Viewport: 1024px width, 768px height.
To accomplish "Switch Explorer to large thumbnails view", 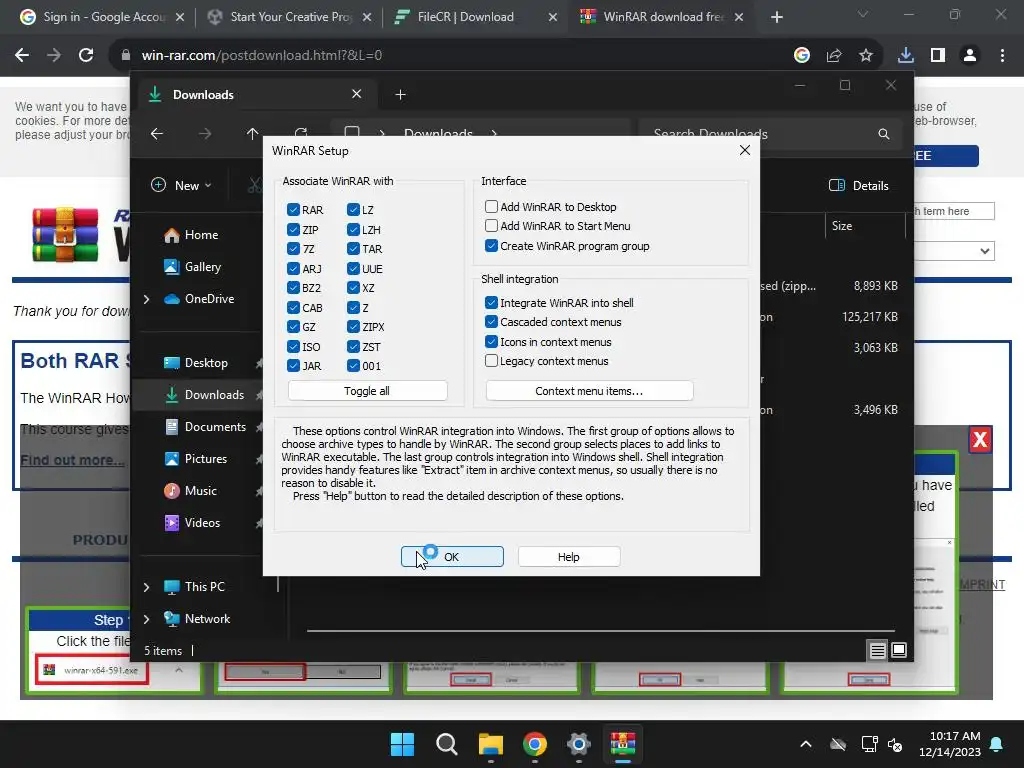I will [899, 650].
